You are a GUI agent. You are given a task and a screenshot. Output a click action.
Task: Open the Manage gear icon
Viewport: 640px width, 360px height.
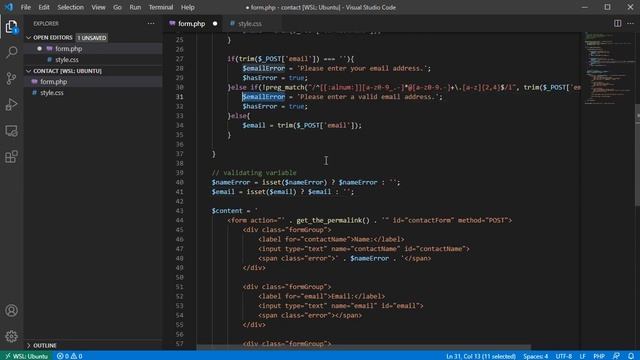[11, 336]
